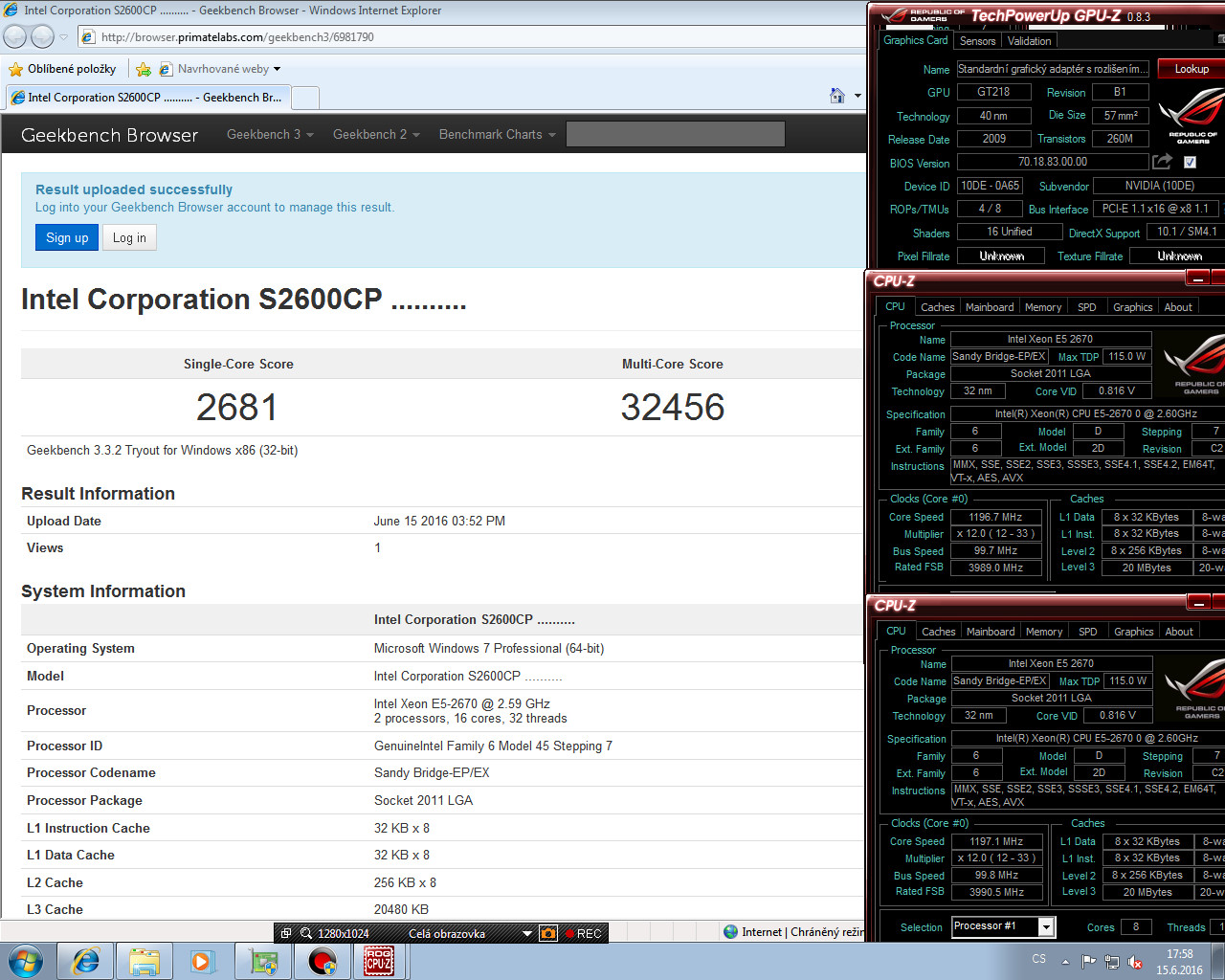Open Mainboard tab in CPU-Z showing 1196.7 MHz
Screen dimensions: 1225x980
point(990,307)
